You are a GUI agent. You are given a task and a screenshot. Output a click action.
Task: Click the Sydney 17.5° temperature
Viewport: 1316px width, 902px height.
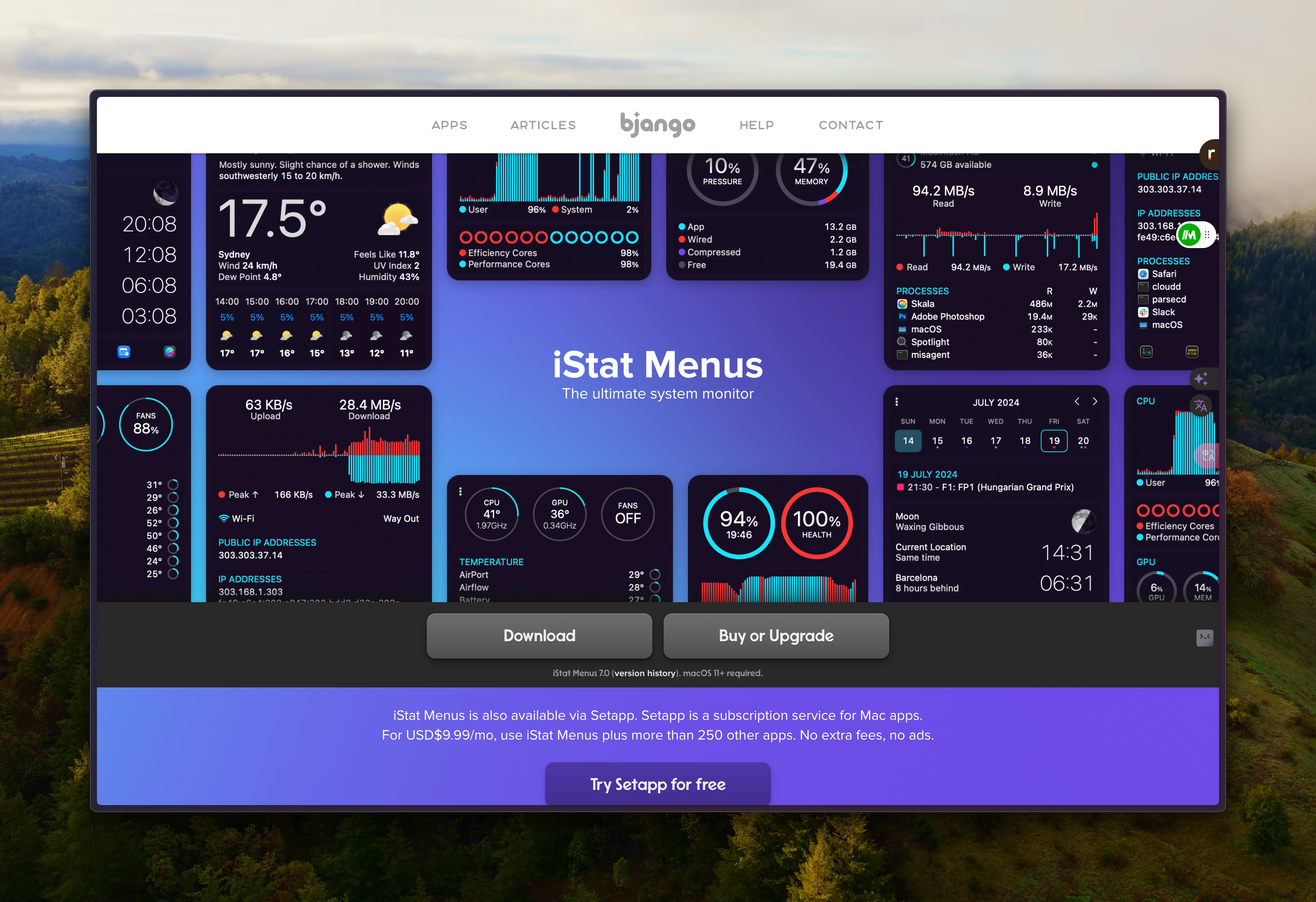(272, 219)
